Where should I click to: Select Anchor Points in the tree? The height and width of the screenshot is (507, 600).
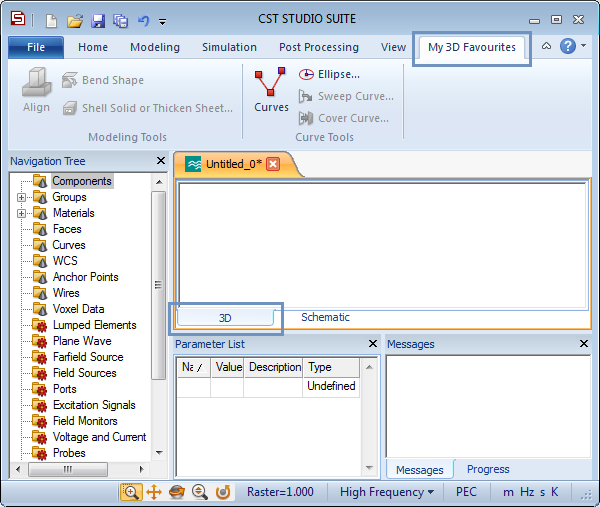pos(86,277)
